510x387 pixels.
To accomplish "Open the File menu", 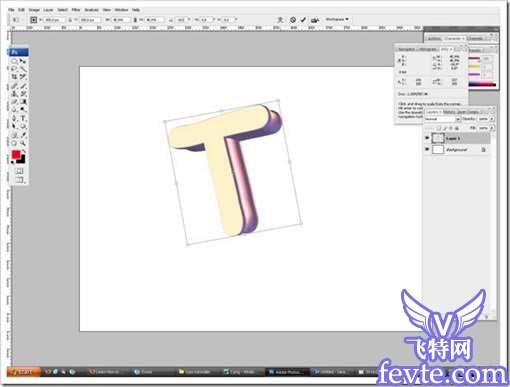I will pyautogui.click(x=11, y=10).
